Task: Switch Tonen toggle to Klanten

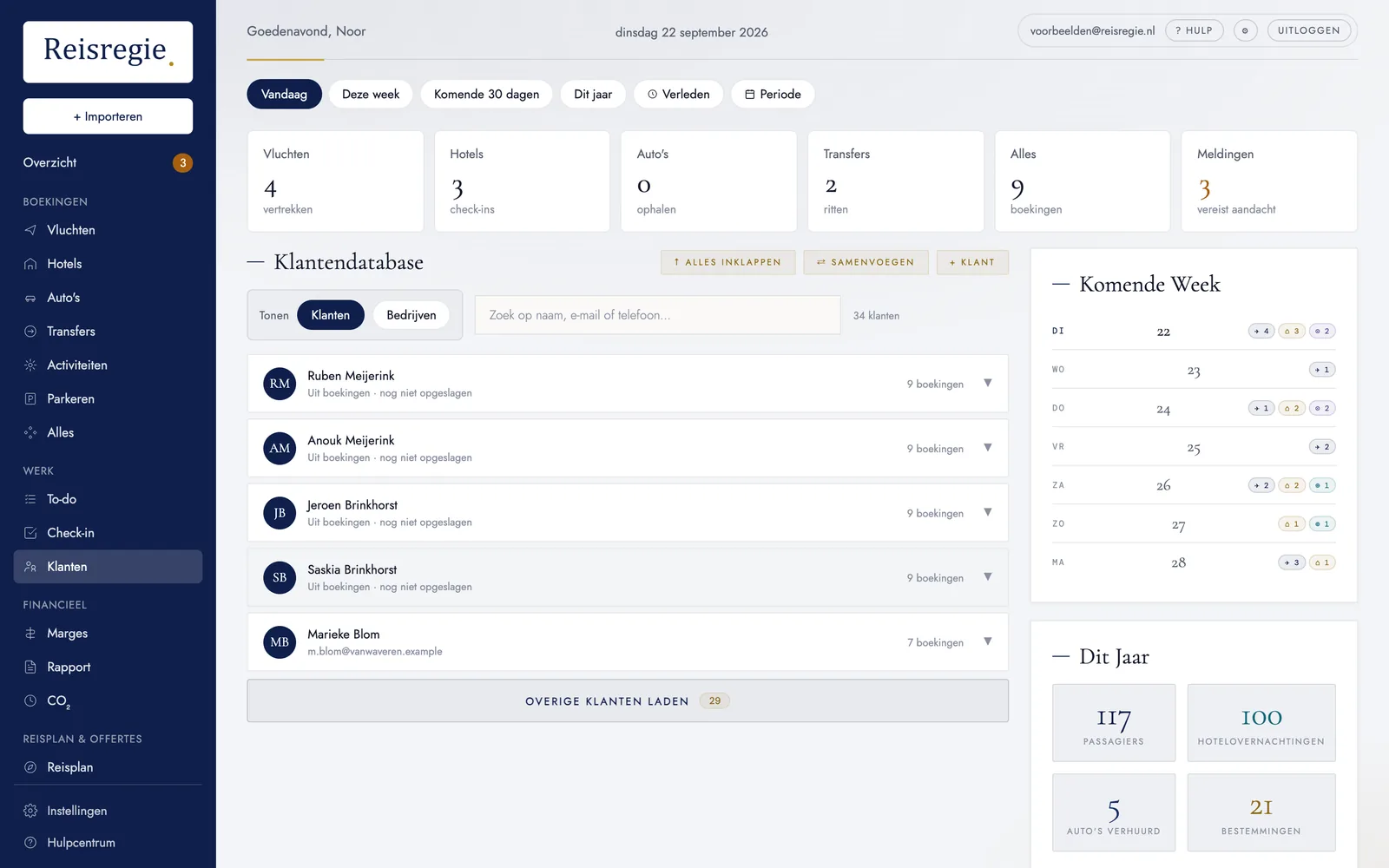Action: click(331, 315)
